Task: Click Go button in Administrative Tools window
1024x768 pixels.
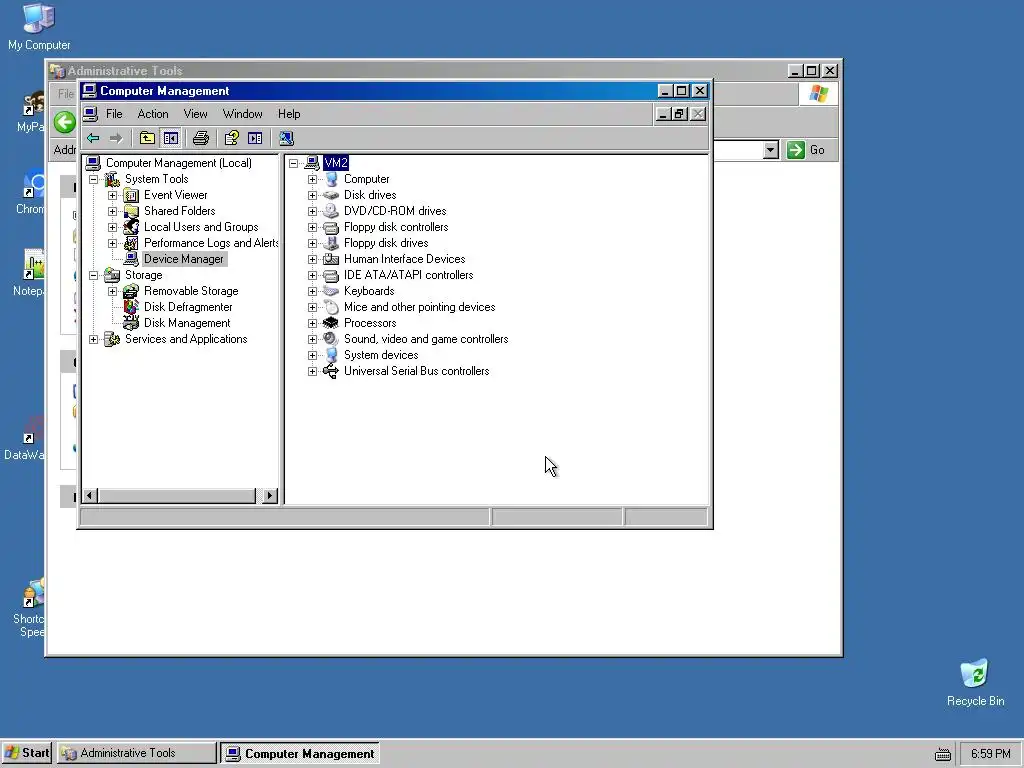Action: tap(806, 150)
